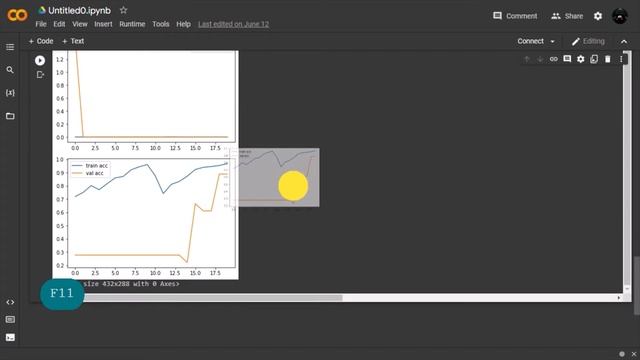Open the File menu
Viewport: 640px width, 360px height.
41,24
